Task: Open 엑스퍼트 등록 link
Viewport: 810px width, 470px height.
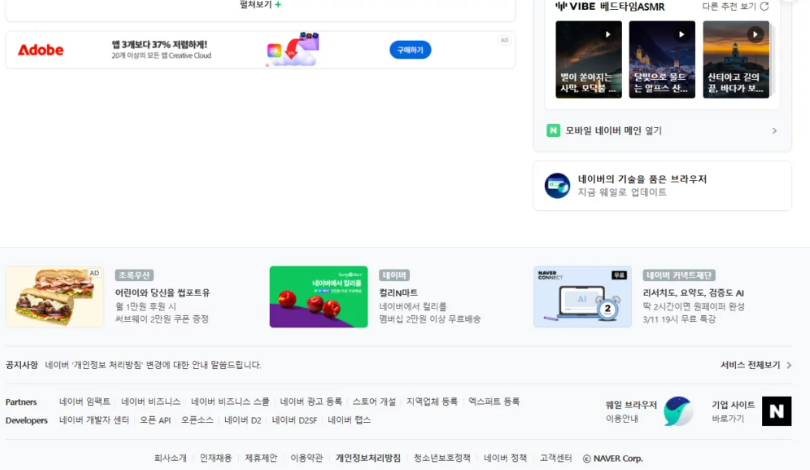Action: [x=494, y=401]
